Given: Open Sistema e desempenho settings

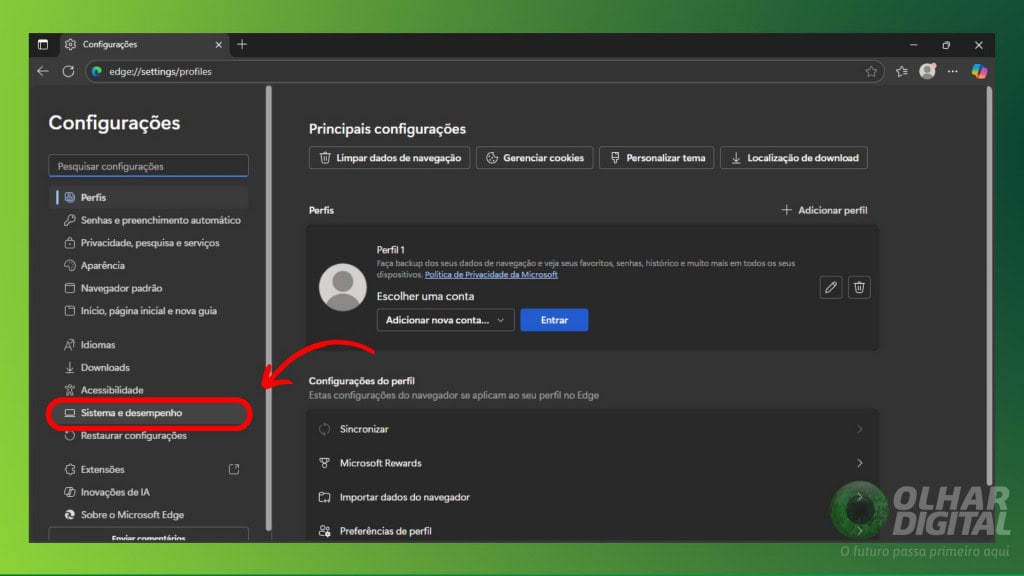Looking at the screenshot, I should (148, 413).
